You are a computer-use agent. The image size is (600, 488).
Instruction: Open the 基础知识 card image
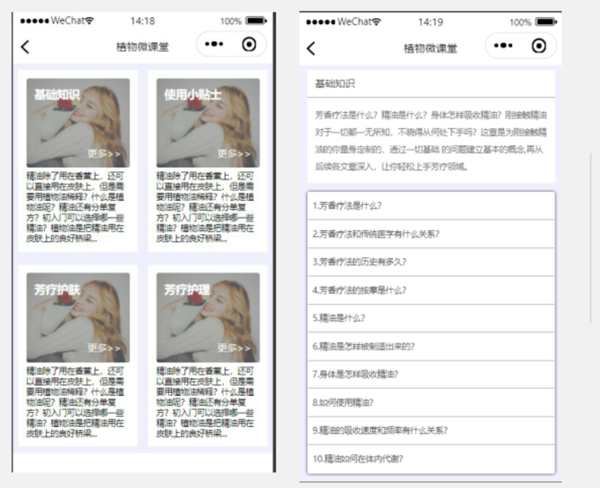(77, 122)
